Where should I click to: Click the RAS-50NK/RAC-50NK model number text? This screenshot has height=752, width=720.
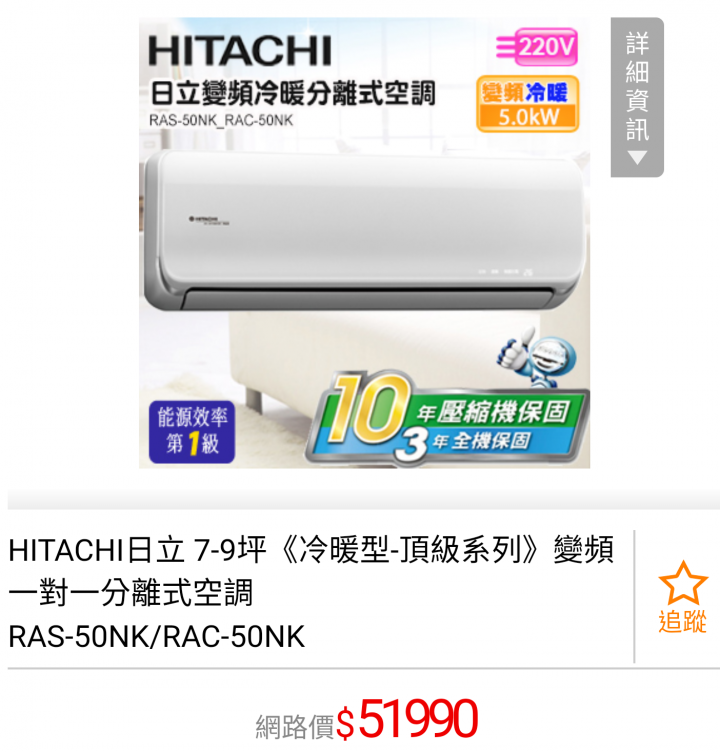click(157, 637)
